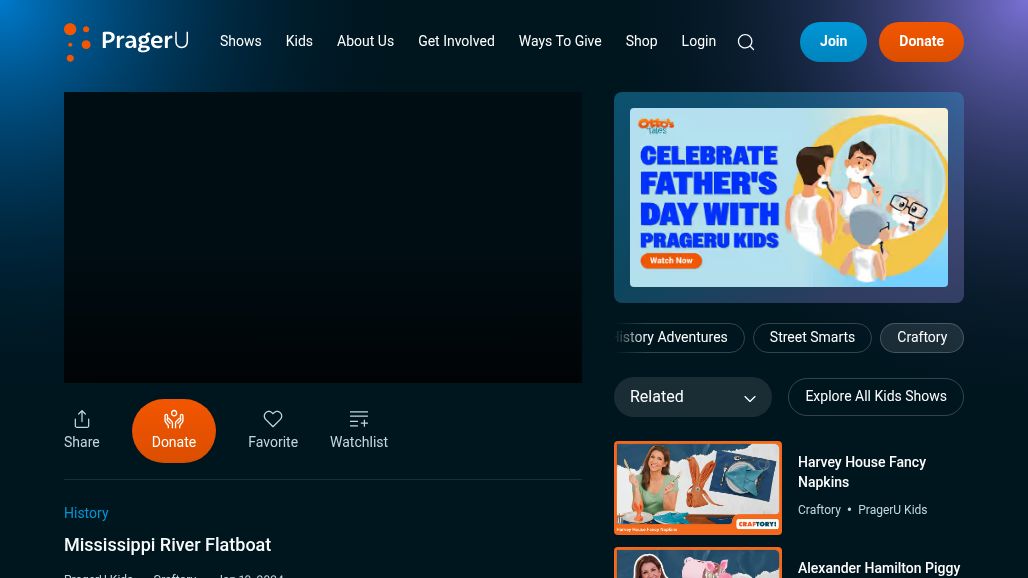Open Ways To Give menu
The width and height of the screenshot is (1028, 578).
click(560, 41)
